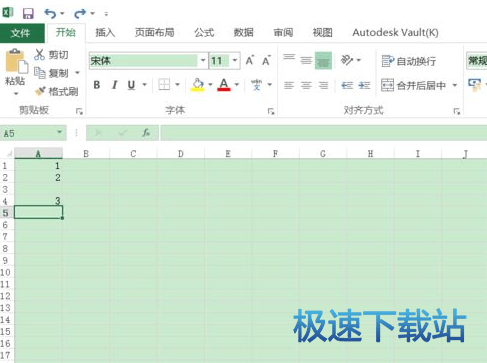487x363 pixels.
Task: Click the font size 11 box
Action: click(219, 61)
